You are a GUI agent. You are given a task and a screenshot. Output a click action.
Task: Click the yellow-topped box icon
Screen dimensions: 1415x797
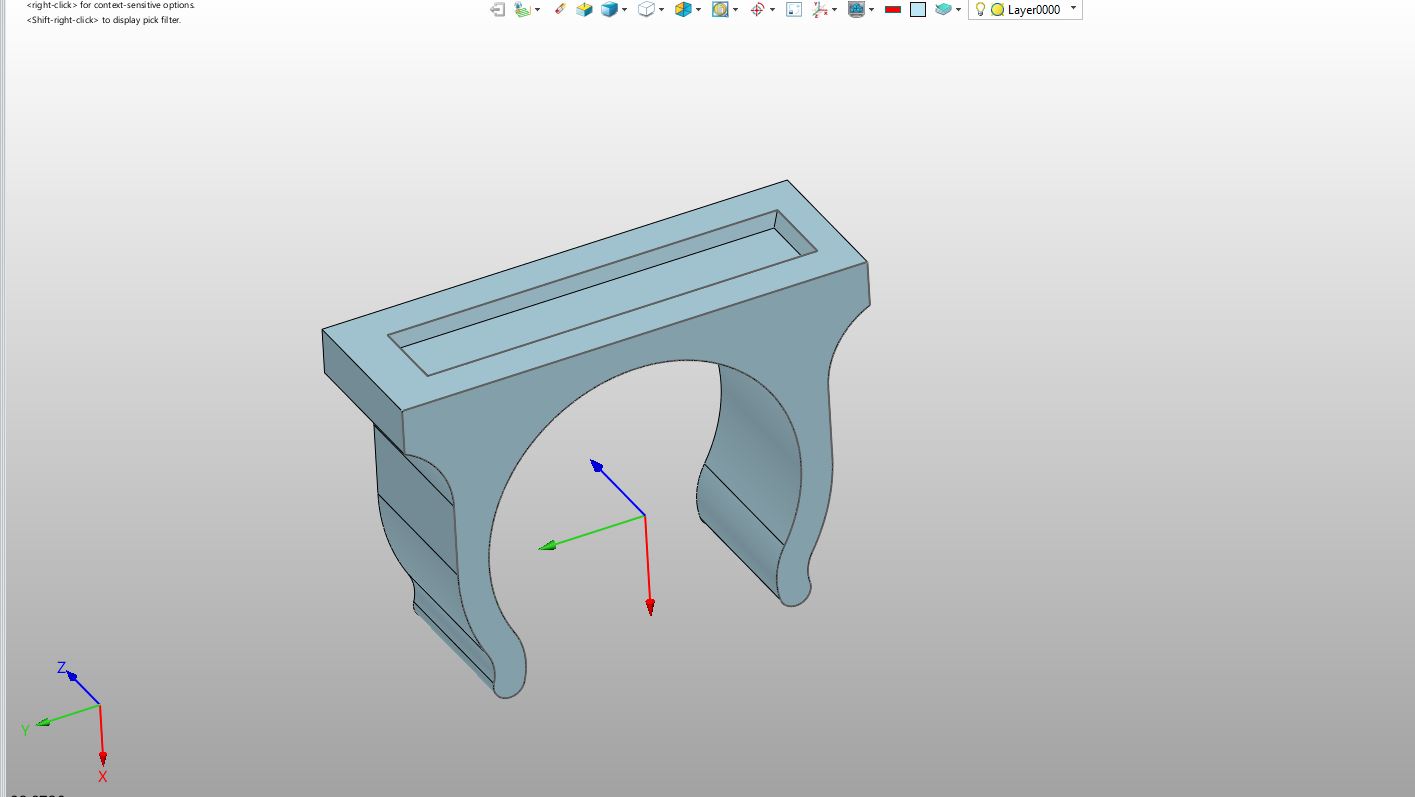pyautogui.click(x=584, y=9)
